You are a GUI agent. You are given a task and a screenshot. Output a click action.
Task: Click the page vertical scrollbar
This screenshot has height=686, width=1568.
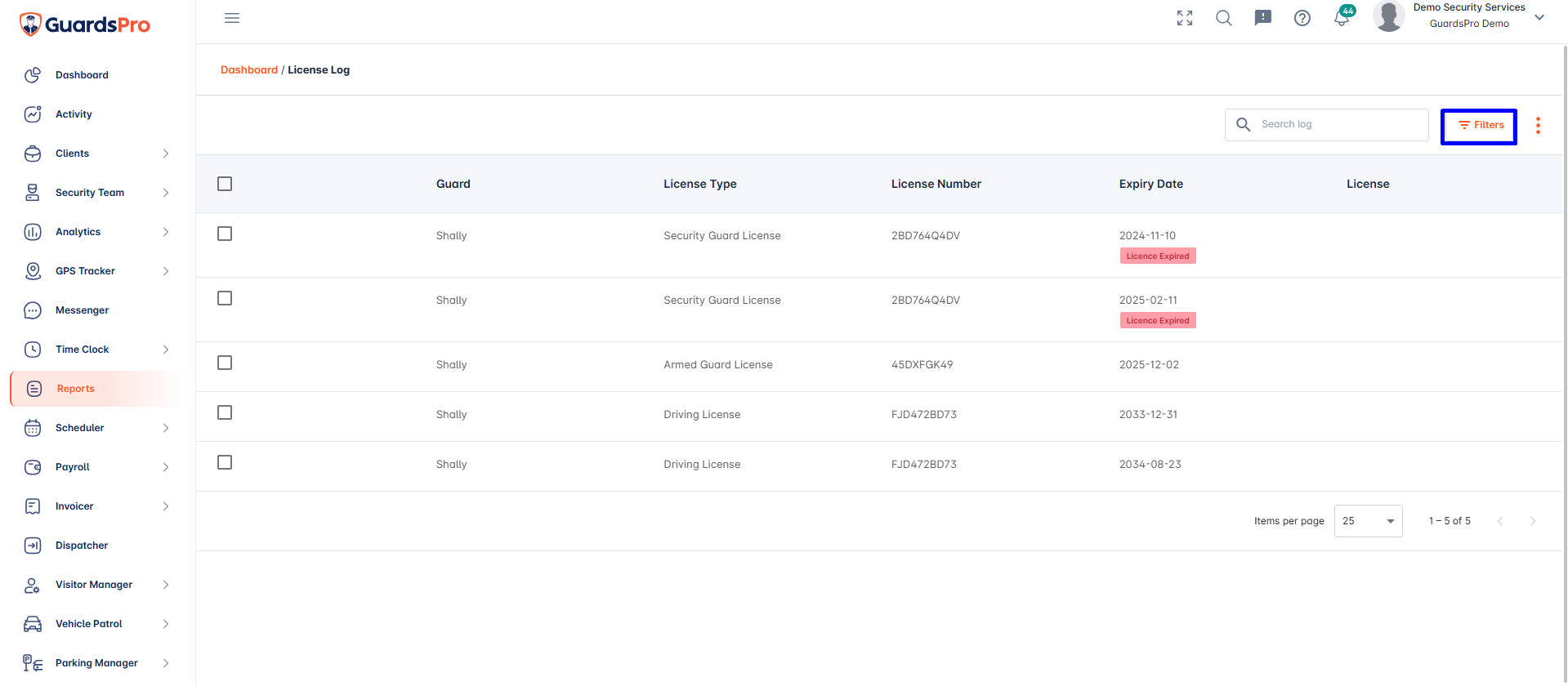(1564, 327)
